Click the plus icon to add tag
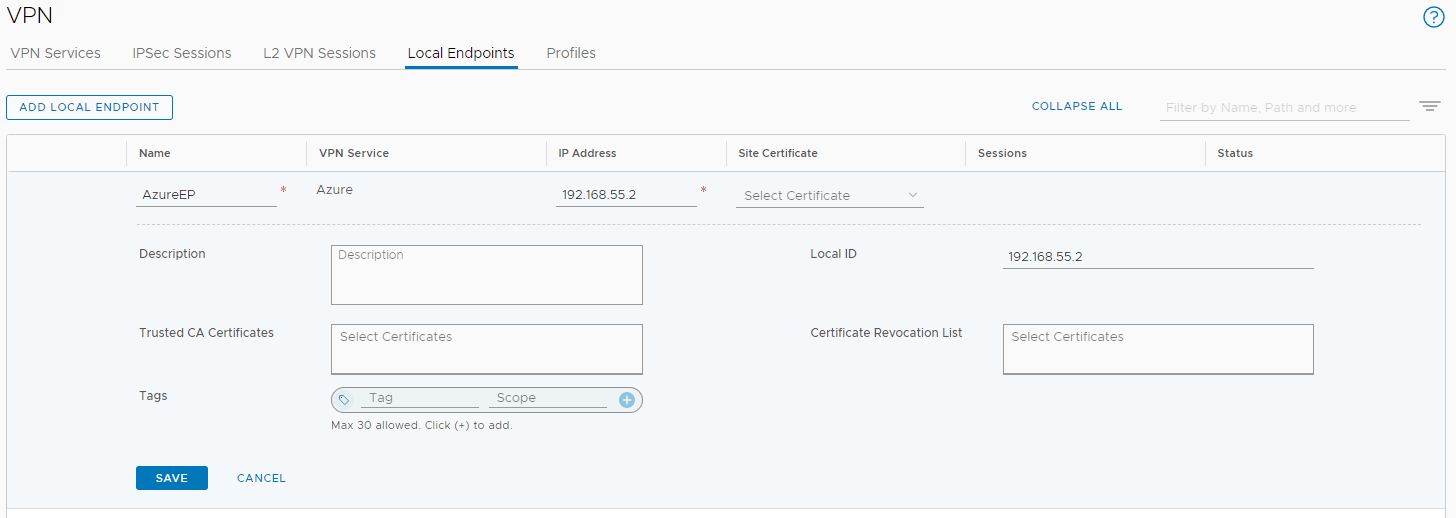1456x518 pixels. 627,400
